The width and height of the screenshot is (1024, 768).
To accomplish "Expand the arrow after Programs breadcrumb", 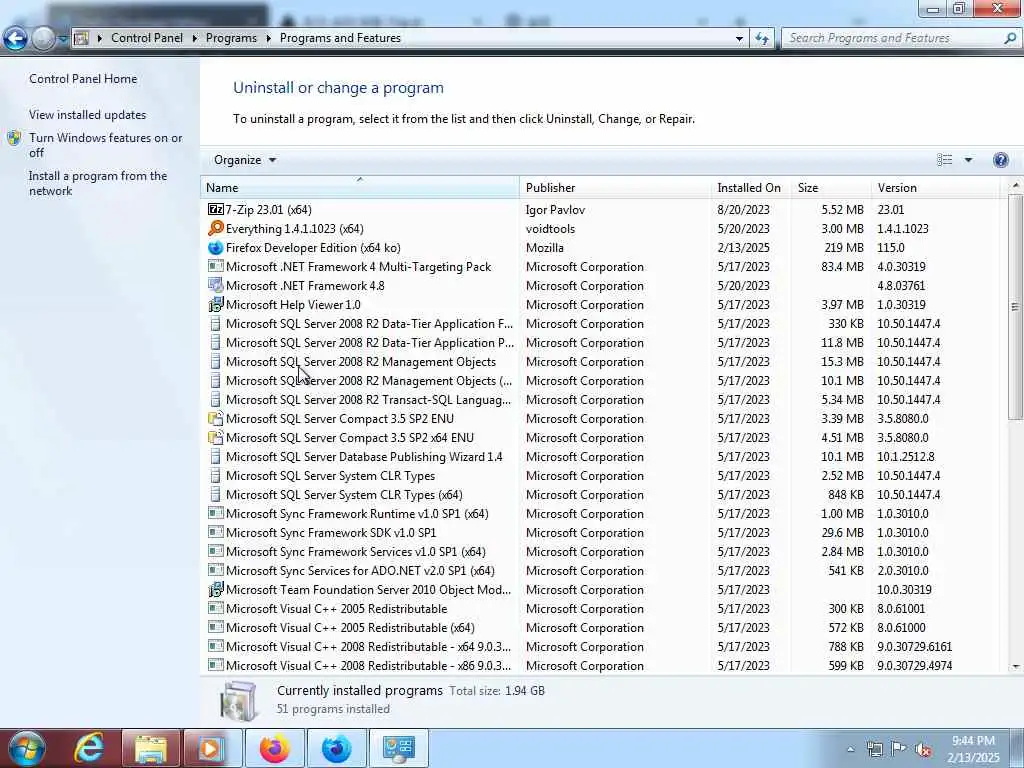I will [x=268, y=39].
